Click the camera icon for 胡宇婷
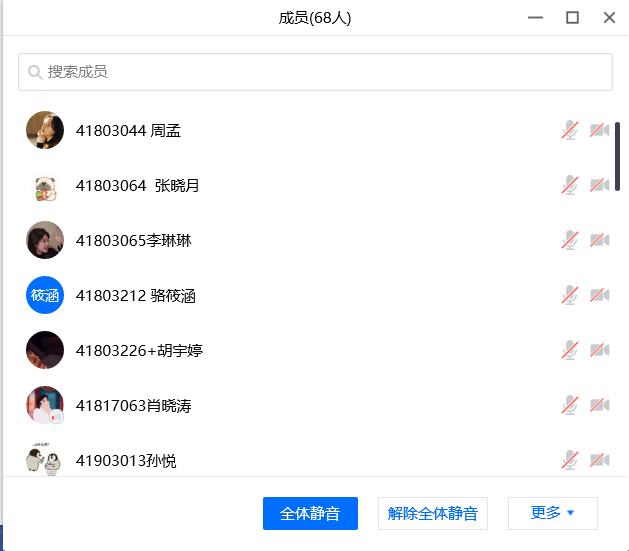 coord(599,350)
